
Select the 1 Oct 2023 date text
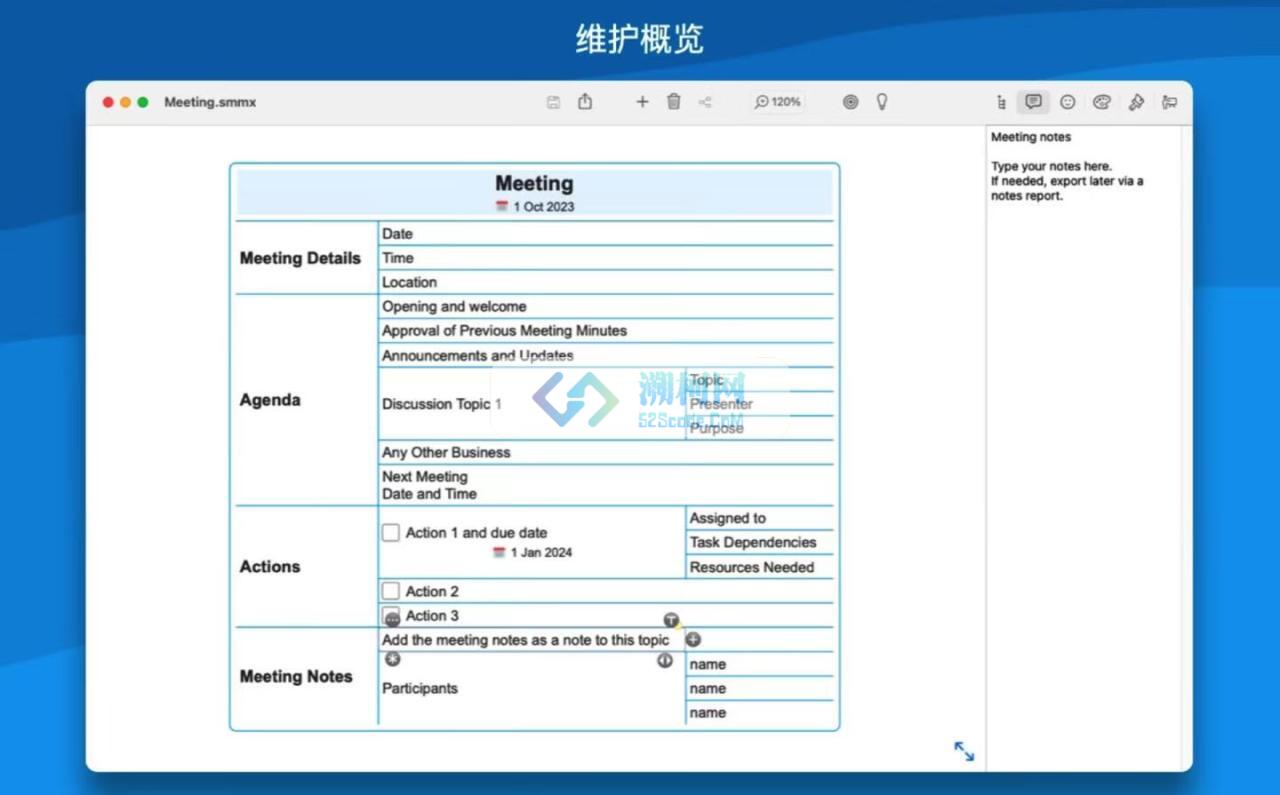pyautogui.click(x=544, y=207)
